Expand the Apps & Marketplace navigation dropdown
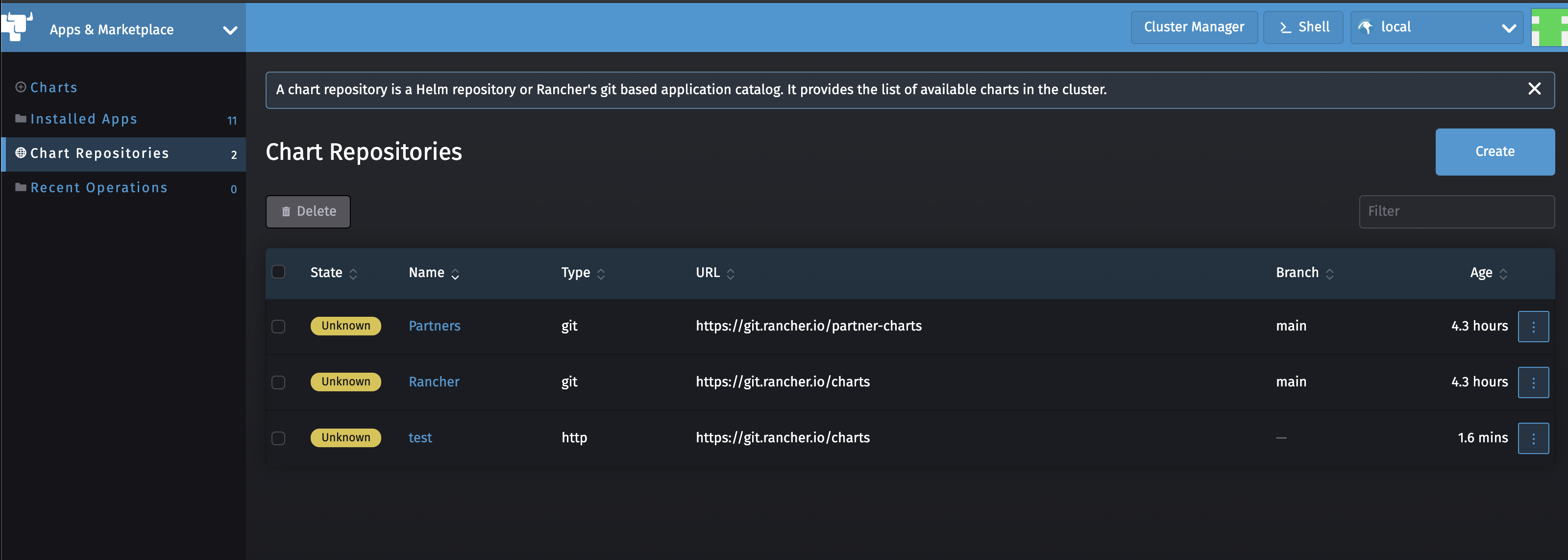The width and height of the screenshot is (1568, 560). (229, 29)
